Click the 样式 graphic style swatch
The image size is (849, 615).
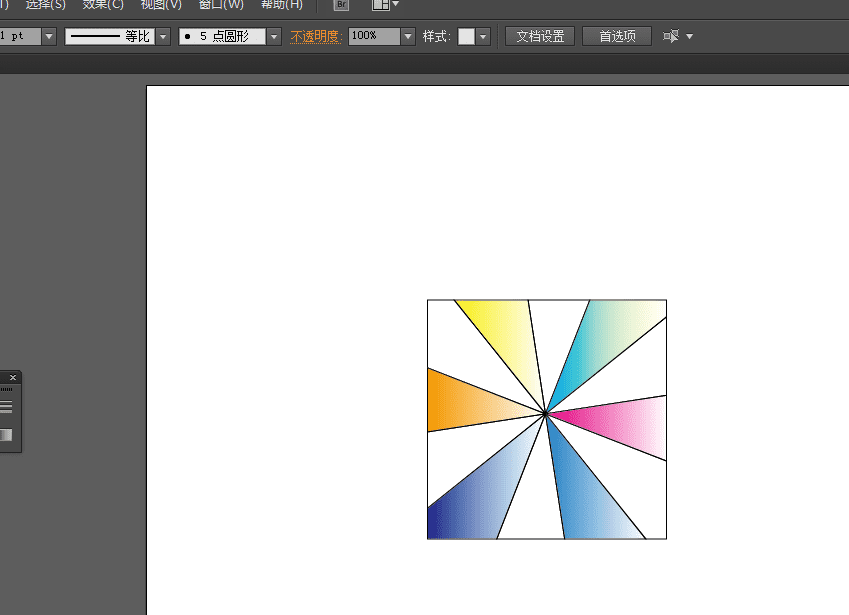[466, 37]
